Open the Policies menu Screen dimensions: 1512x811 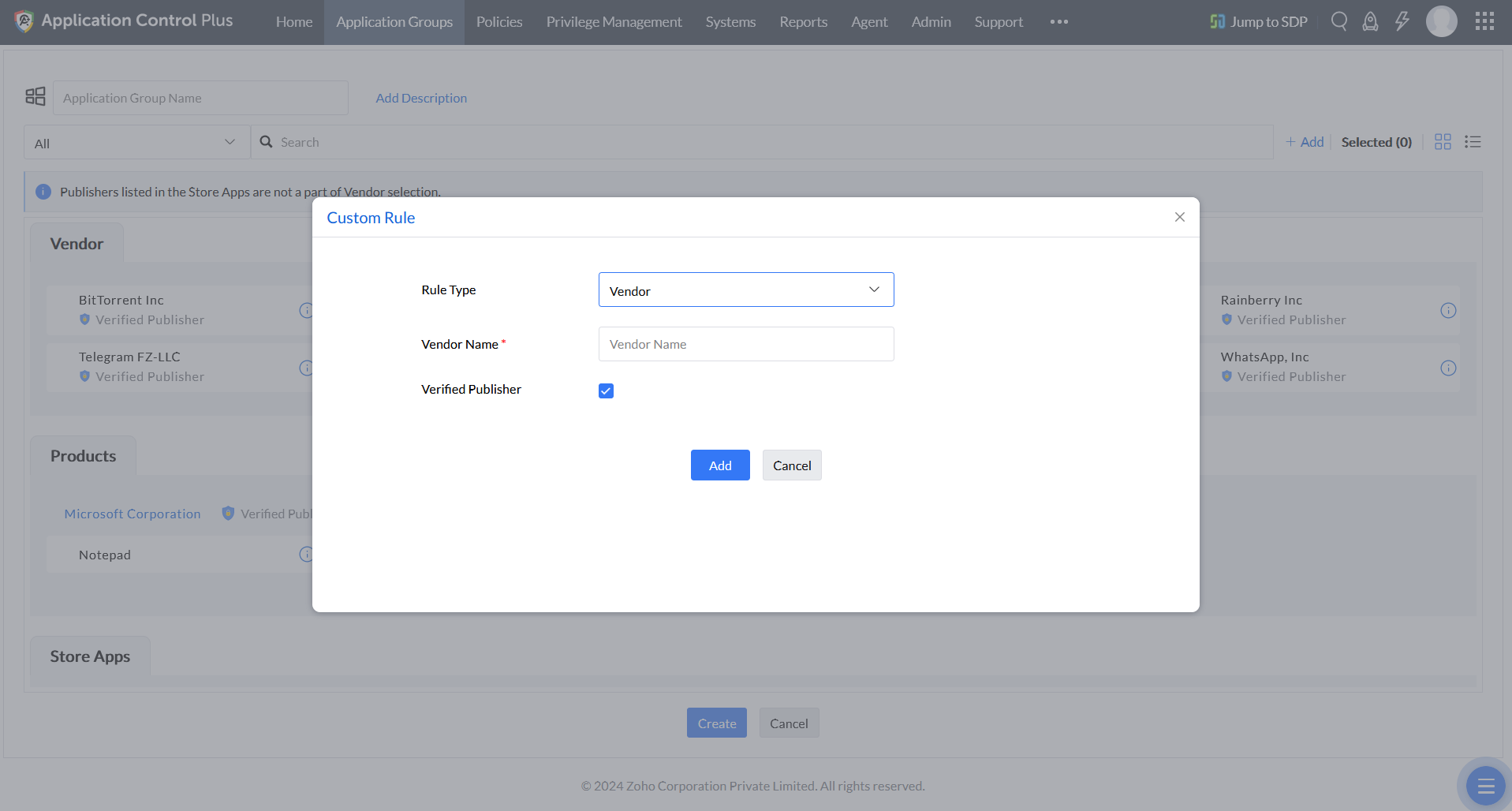499,22
